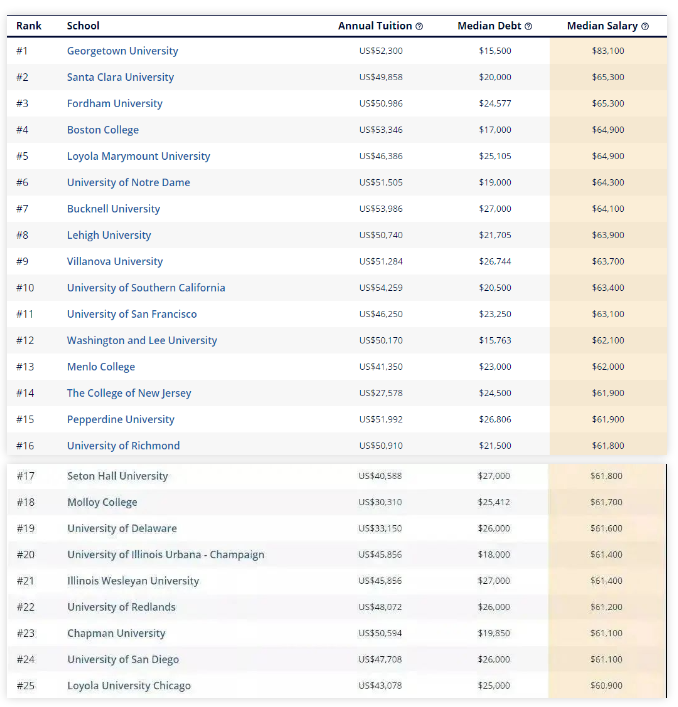
Task: Click University of Delaware's $61,600 salary
Action: coord(606,528)
